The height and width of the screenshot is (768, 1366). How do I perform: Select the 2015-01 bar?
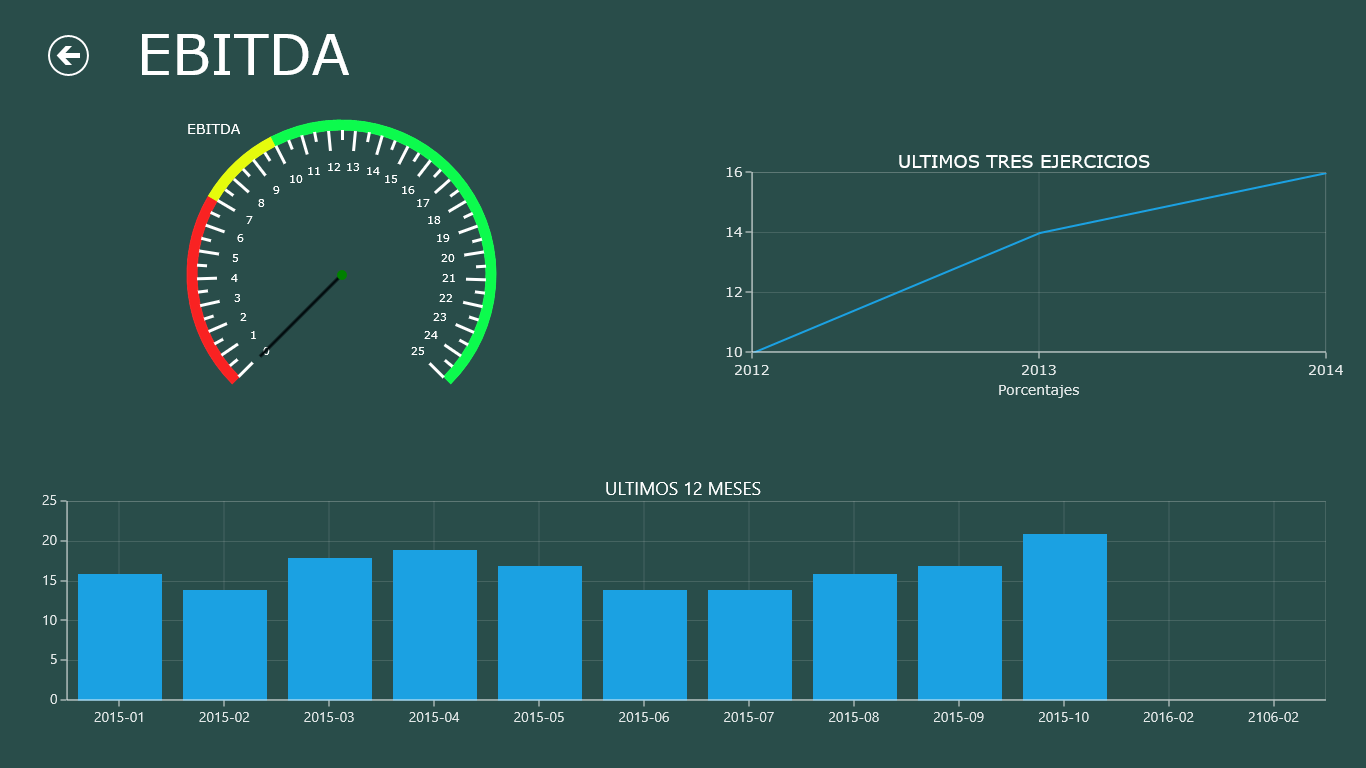point(120,637)
